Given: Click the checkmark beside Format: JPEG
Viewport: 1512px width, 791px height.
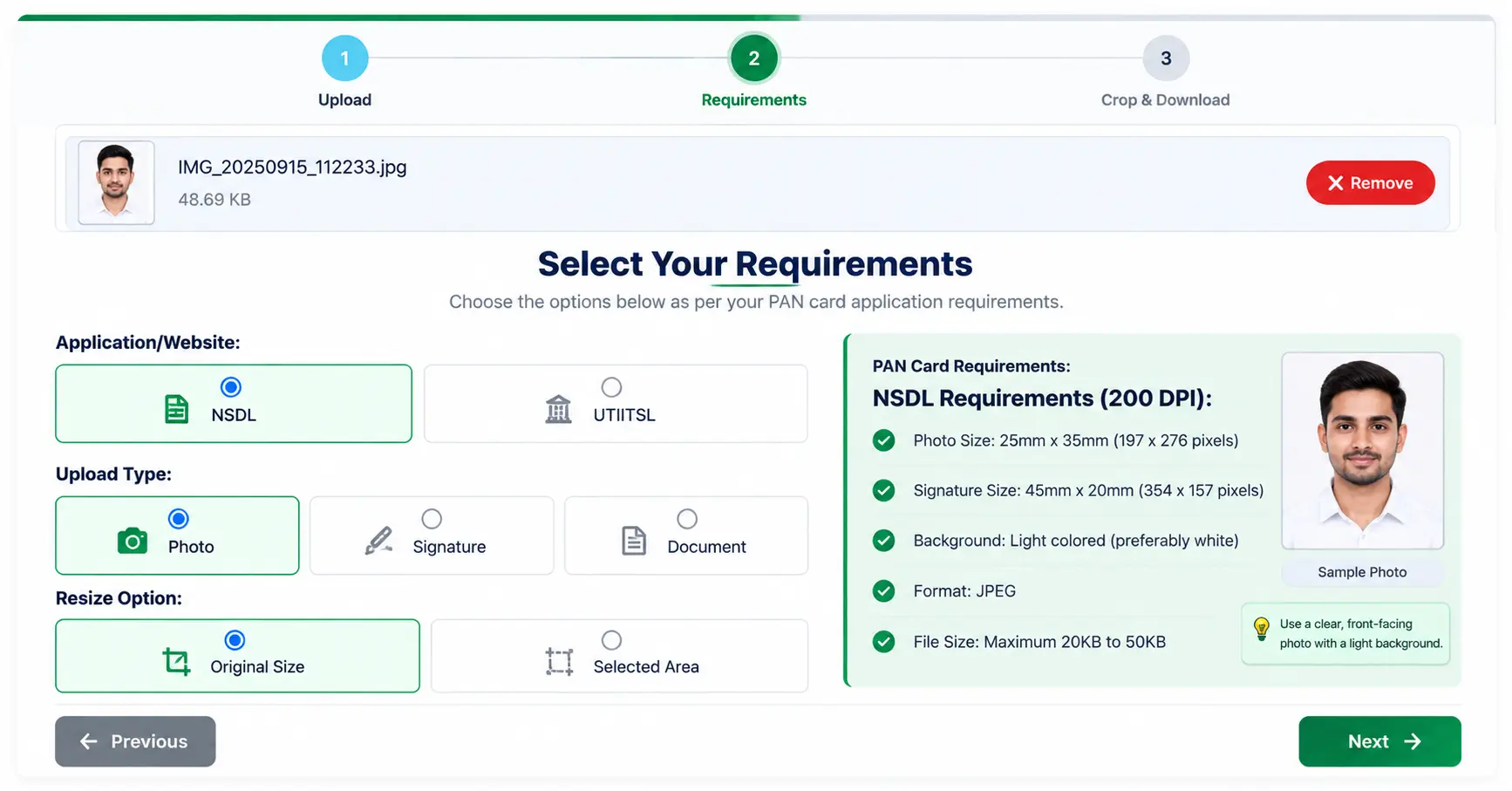Looking at the screenshot, I should tap(883, 591).
